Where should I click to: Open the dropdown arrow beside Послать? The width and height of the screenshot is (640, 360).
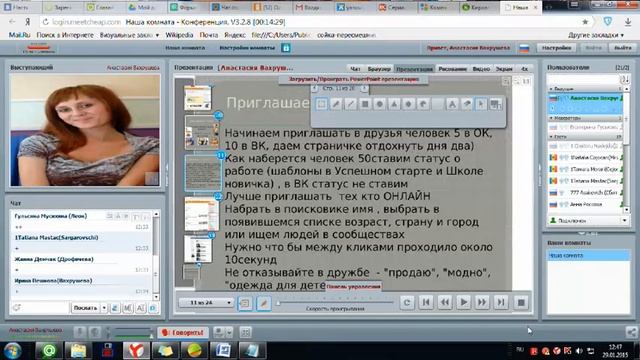(x=104, y=308)
